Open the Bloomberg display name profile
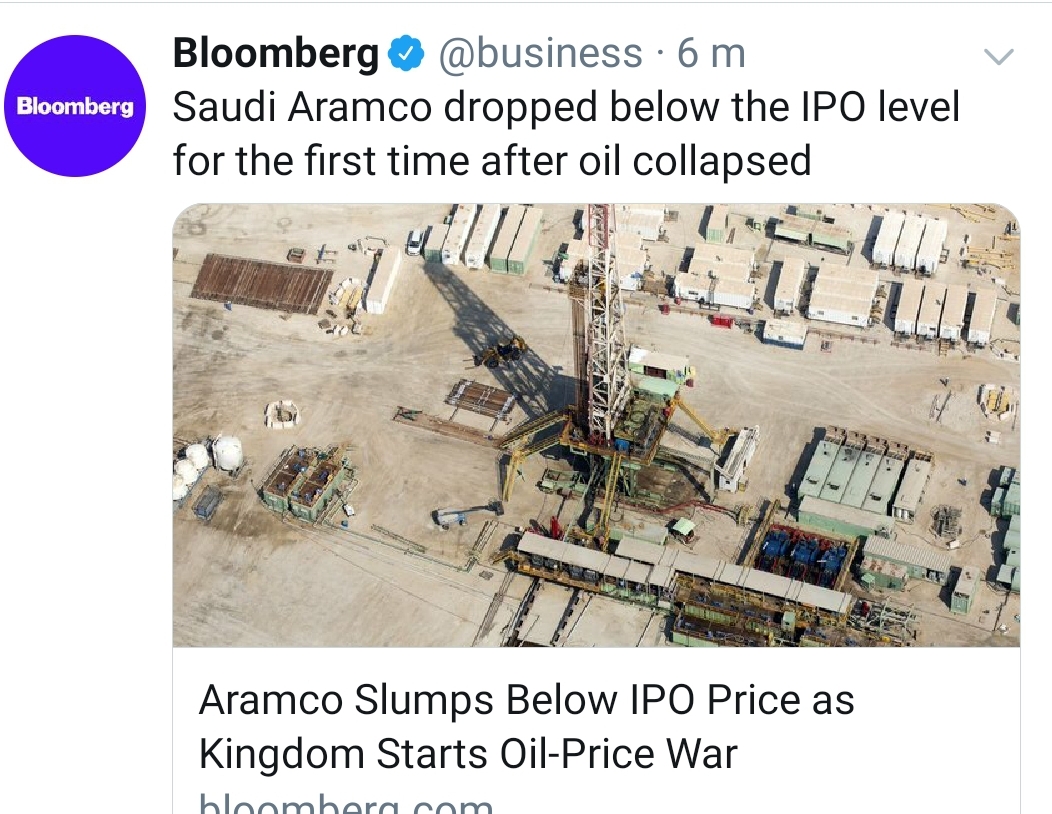The height and width of the screenshot is (814, 1052). point(276,53)
